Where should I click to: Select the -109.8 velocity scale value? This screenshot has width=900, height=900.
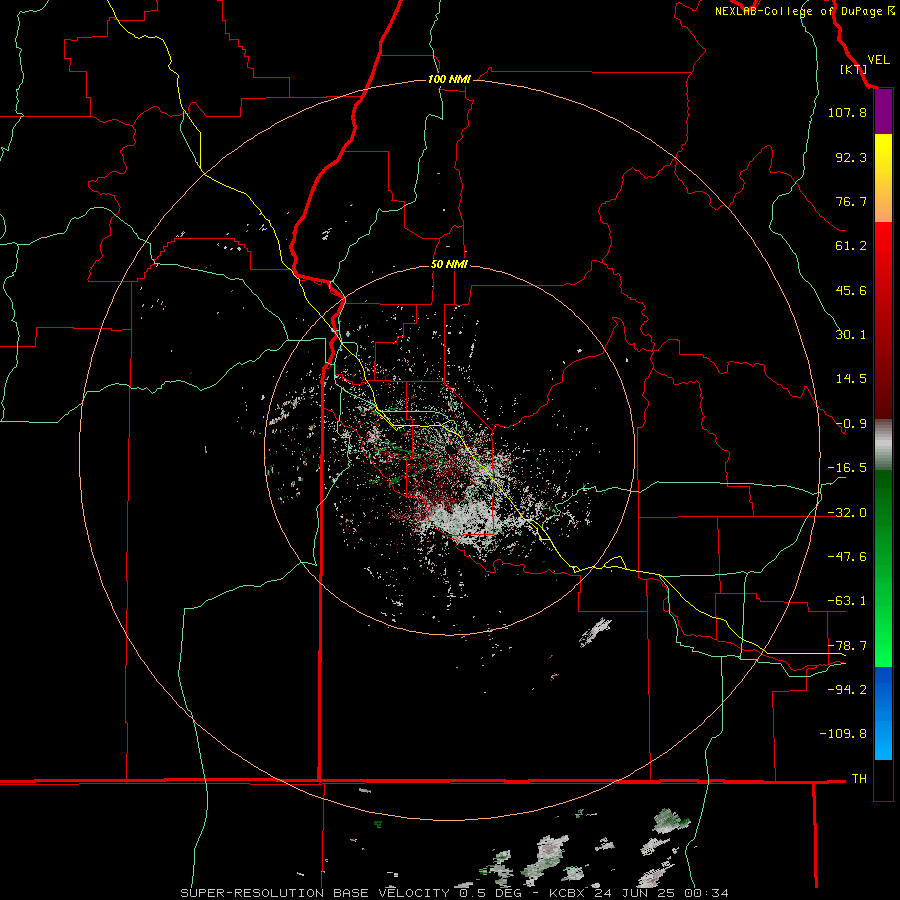843,734
